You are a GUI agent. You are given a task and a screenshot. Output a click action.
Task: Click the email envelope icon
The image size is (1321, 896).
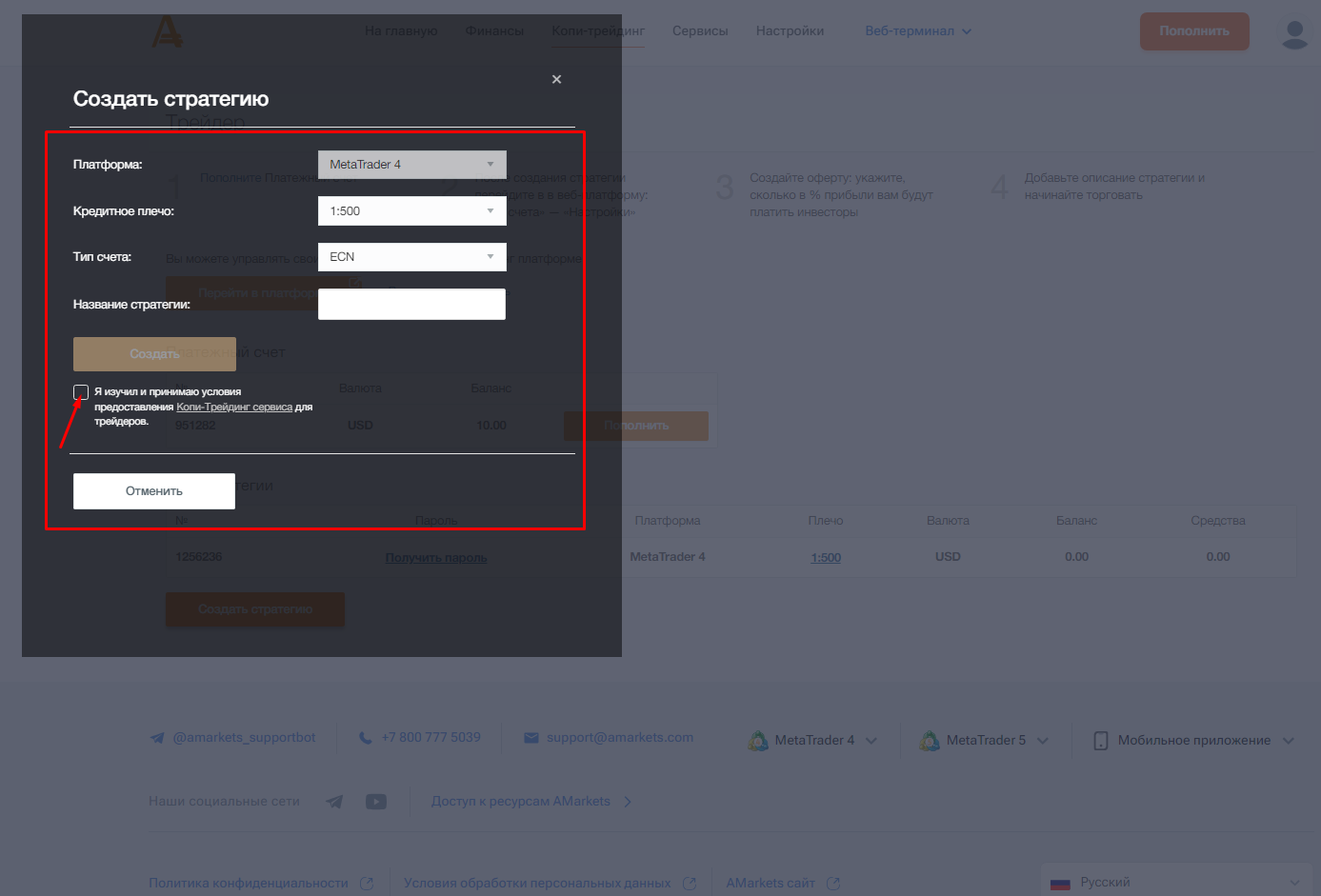[531, 738]
